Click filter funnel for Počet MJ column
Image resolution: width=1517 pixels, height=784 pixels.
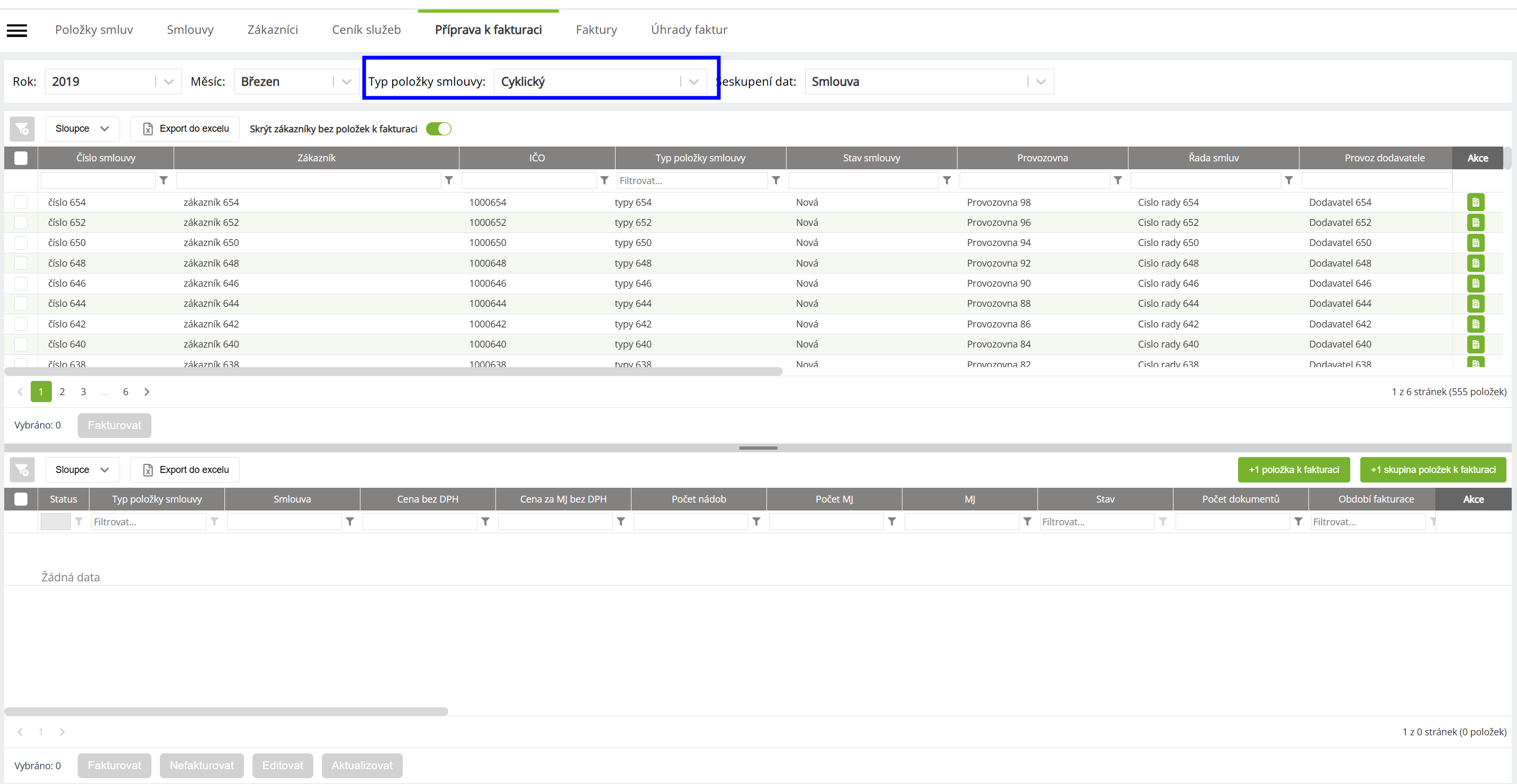[891, 522]
